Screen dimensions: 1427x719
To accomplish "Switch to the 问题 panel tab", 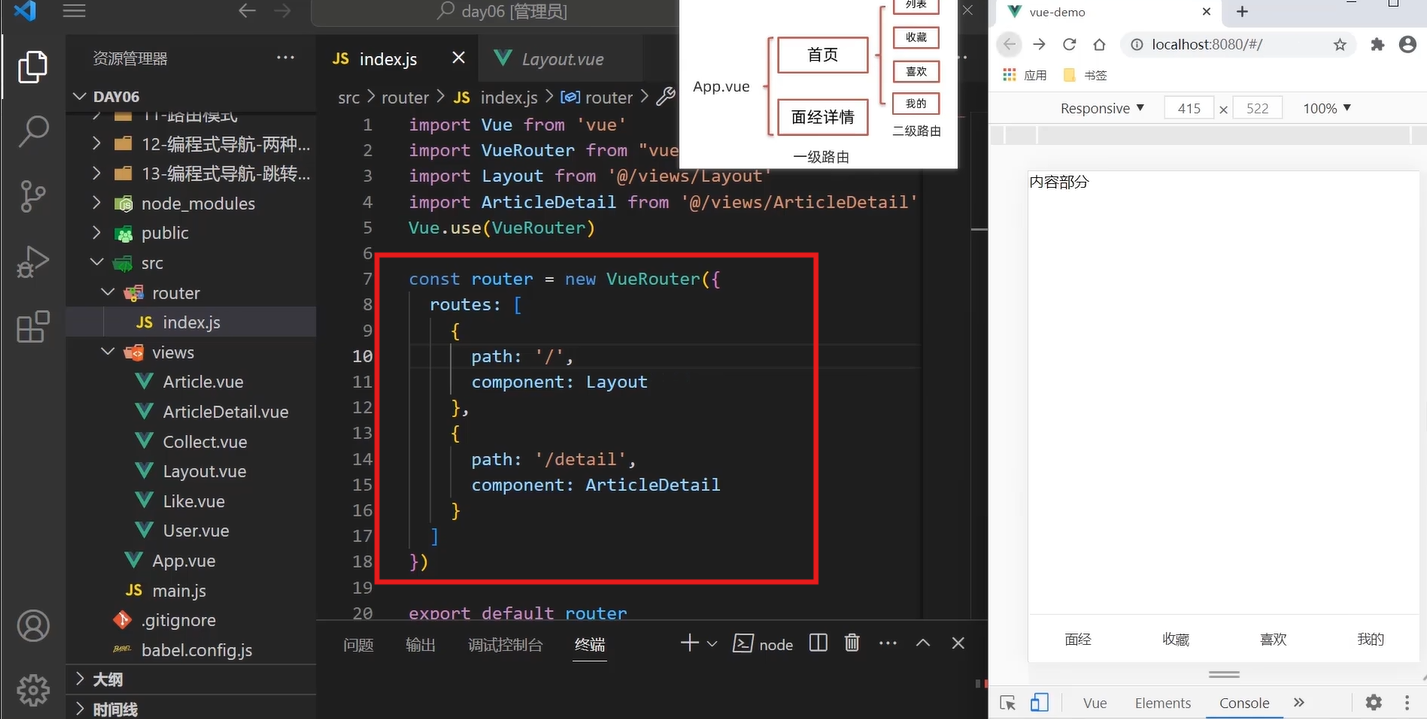I will (358, 645).
